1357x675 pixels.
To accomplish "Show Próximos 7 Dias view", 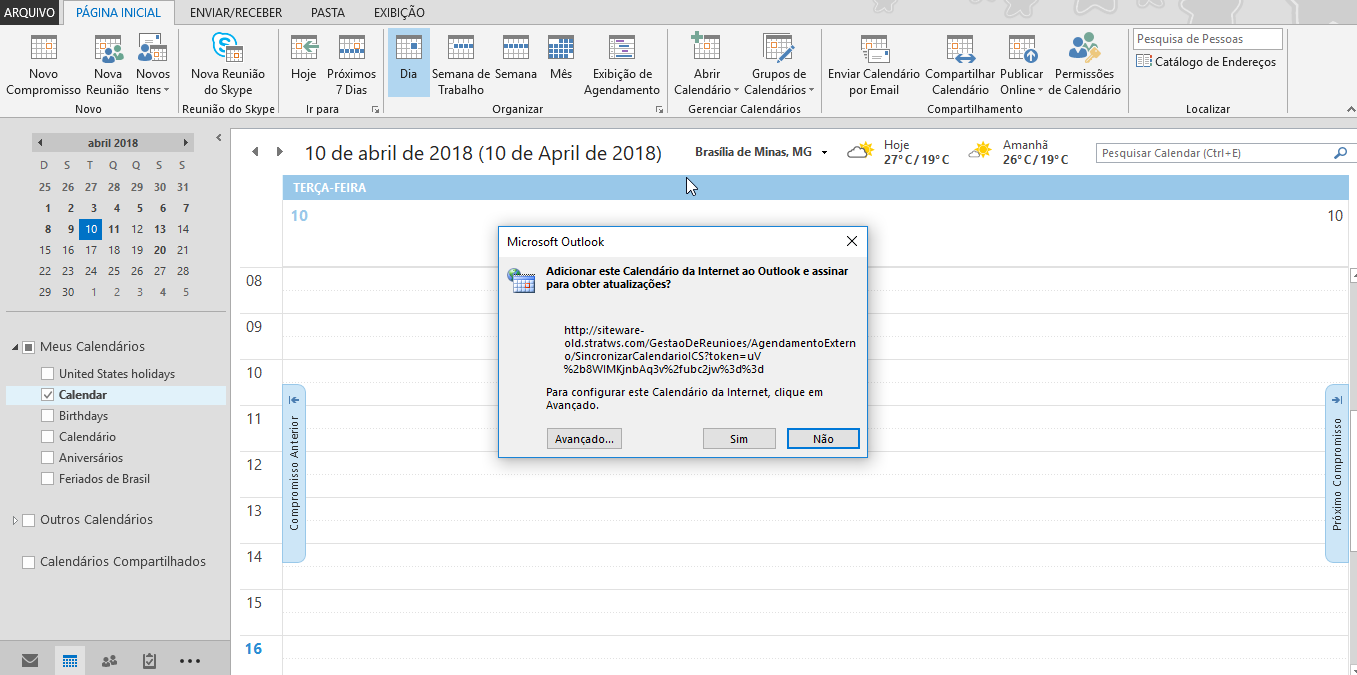I will coord(352,65).
